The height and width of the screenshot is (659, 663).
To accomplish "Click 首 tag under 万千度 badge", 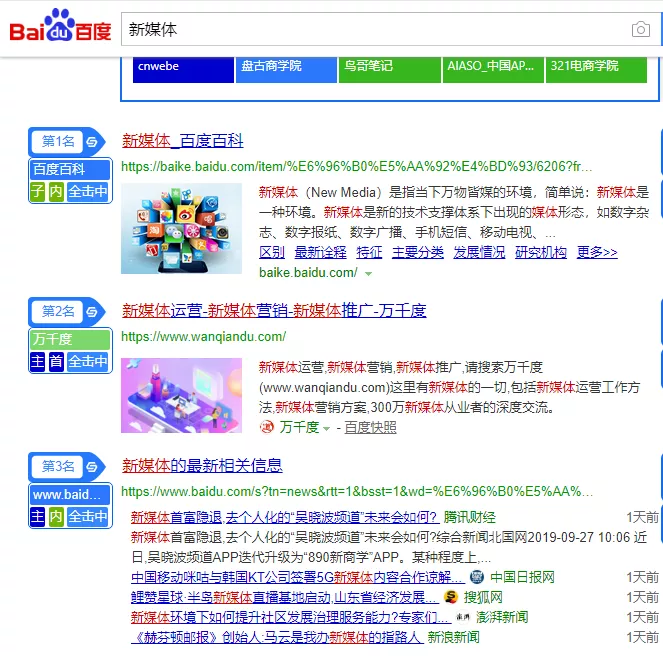I will [x=56, y=361].
